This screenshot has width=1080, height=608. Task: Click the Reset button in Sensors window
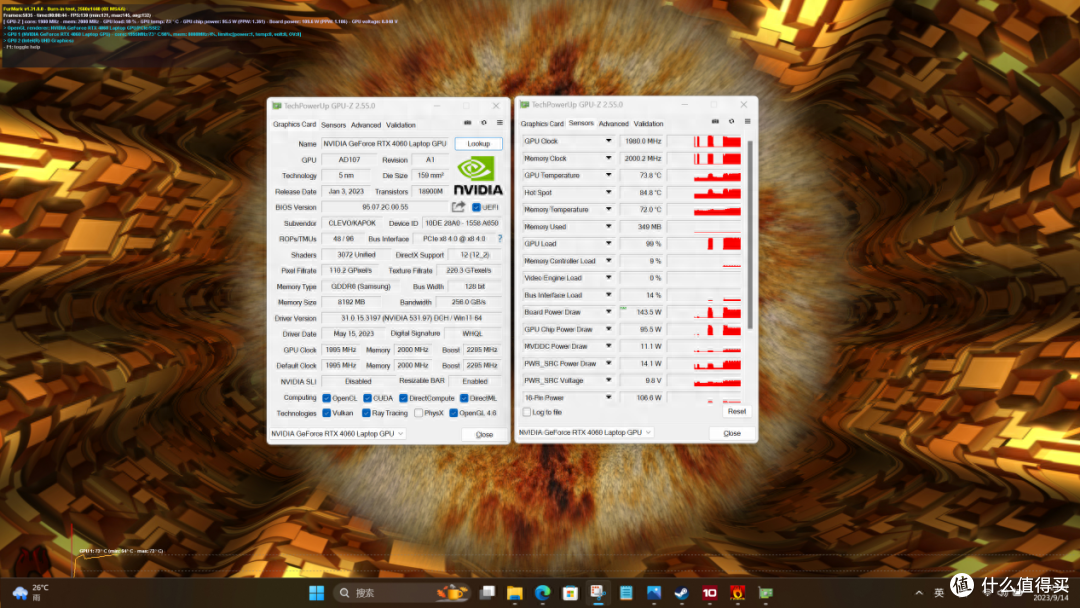click(737, 412)
